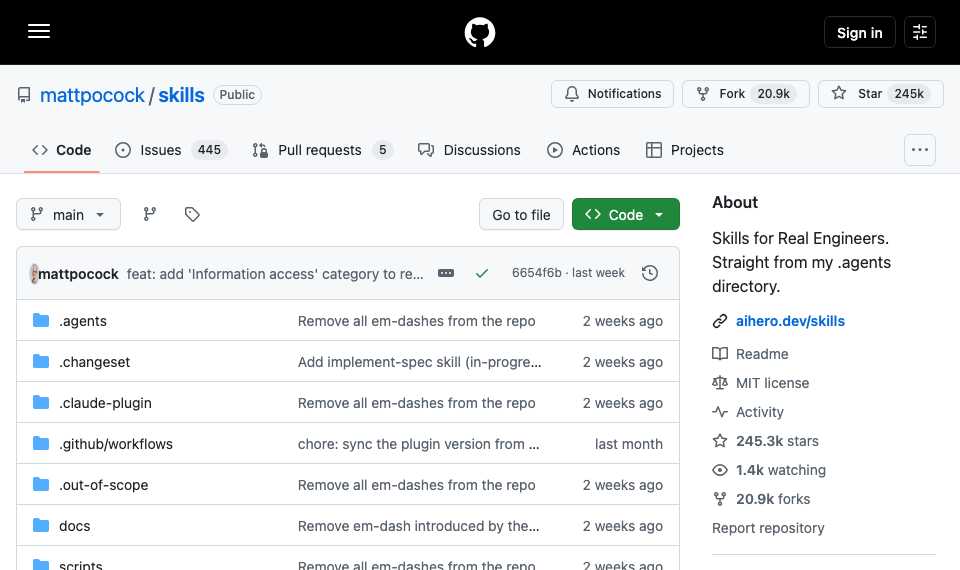Click the folder icon next to .github/workflows
Screen dimensions: 960x570
[x=41, y=443]
